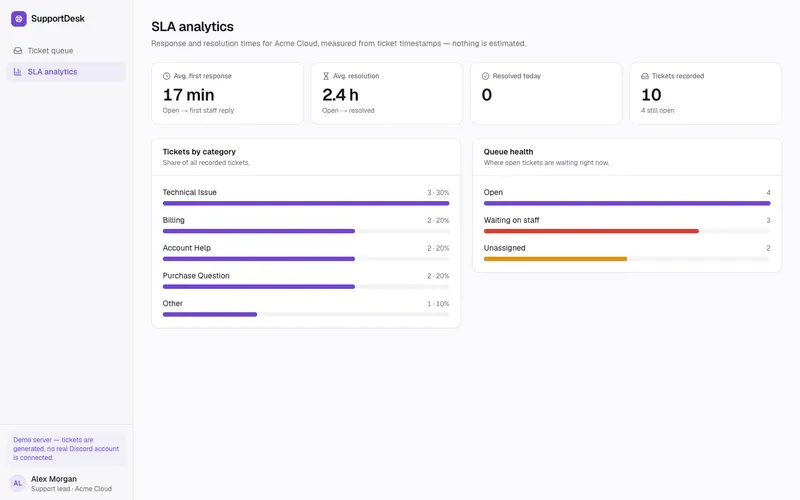Image resolution: width=800 pixels, height=500 pixels.
Task: Click the Open label in Queue health
Action: [x=493, y=192]
